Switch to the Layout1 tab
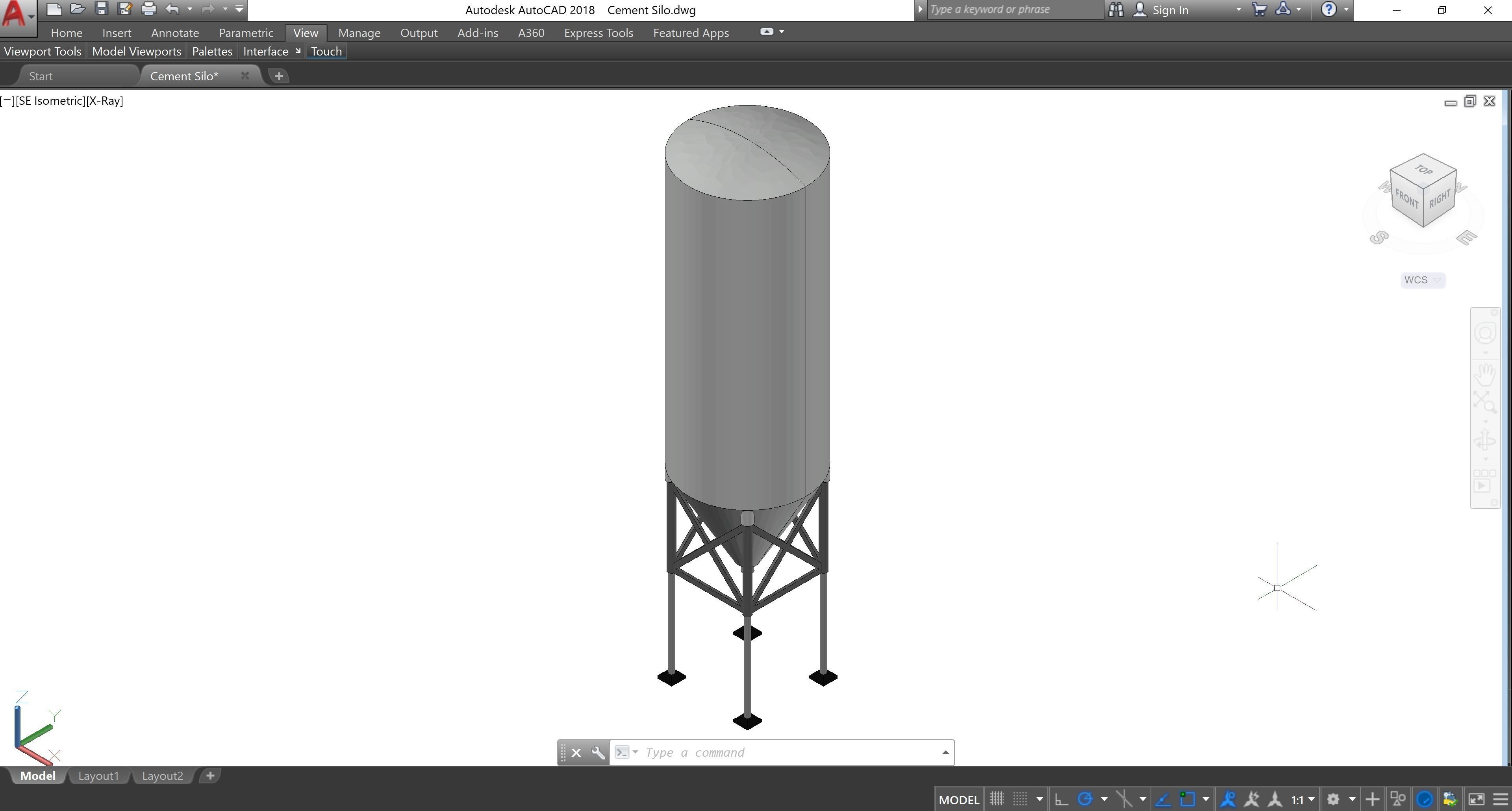Screen dimensions: 1512x811 (98, 776)
